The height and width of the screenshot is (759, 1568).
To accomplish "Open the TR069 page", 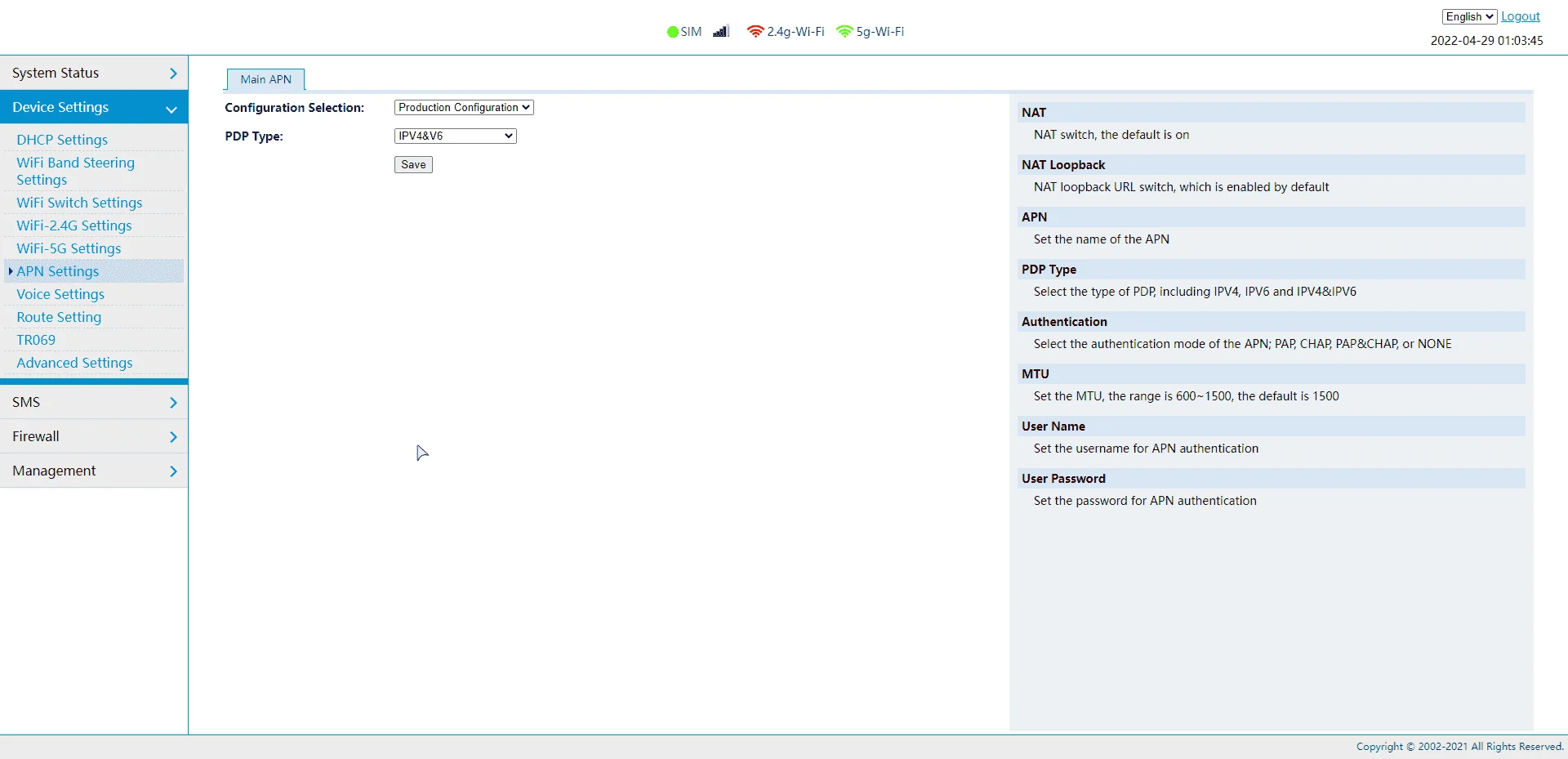I will tap(36, 340).
